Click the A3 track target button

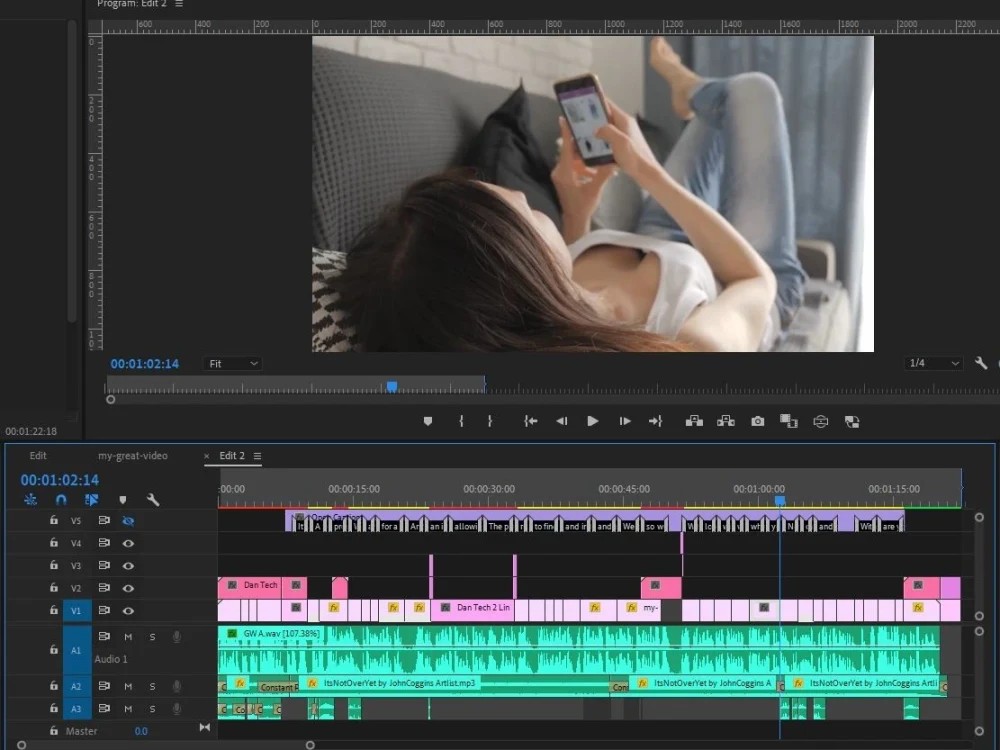[x=77, y=709]
